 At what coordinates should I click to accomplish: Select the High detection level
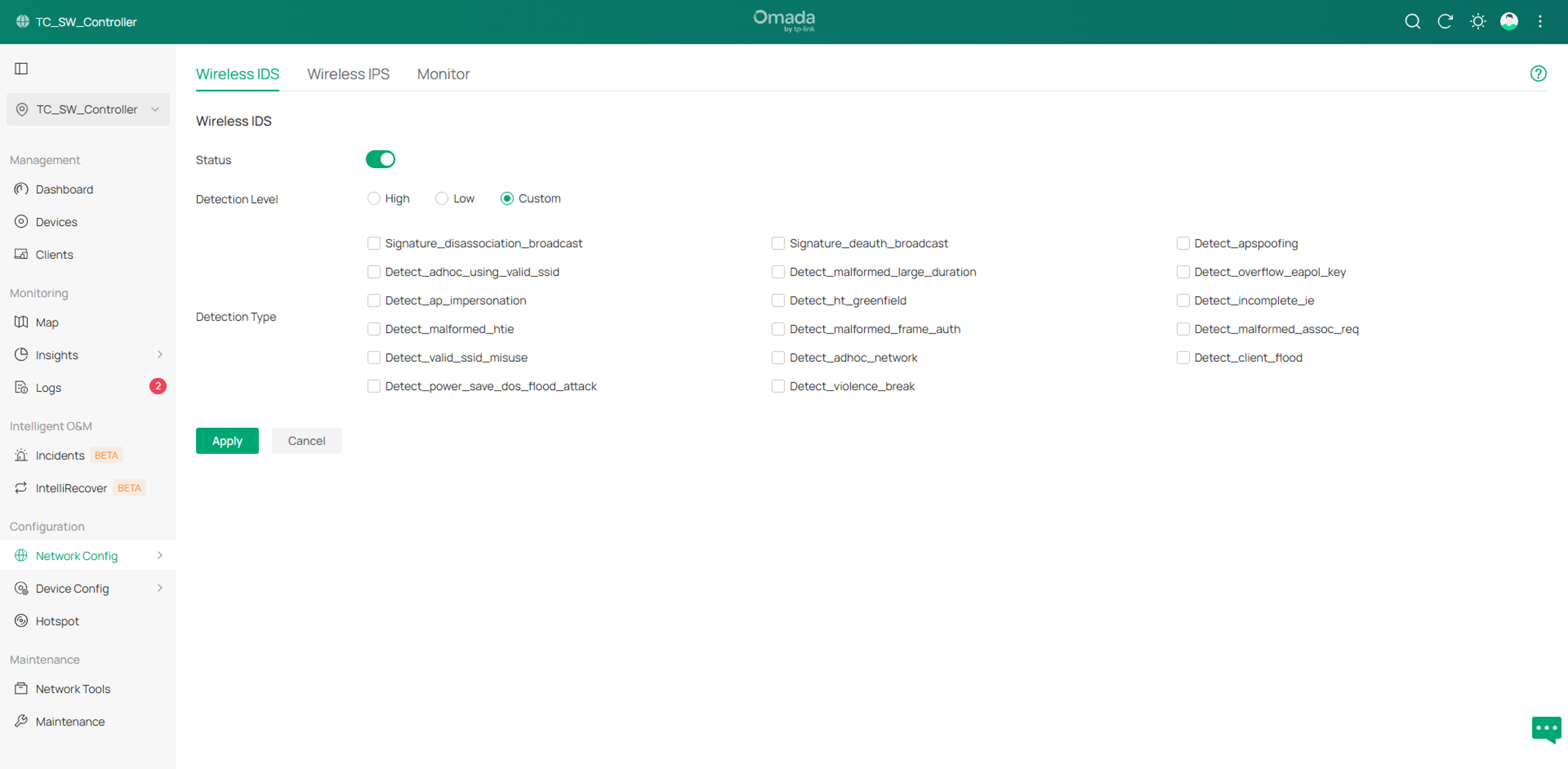pos(374,199)
